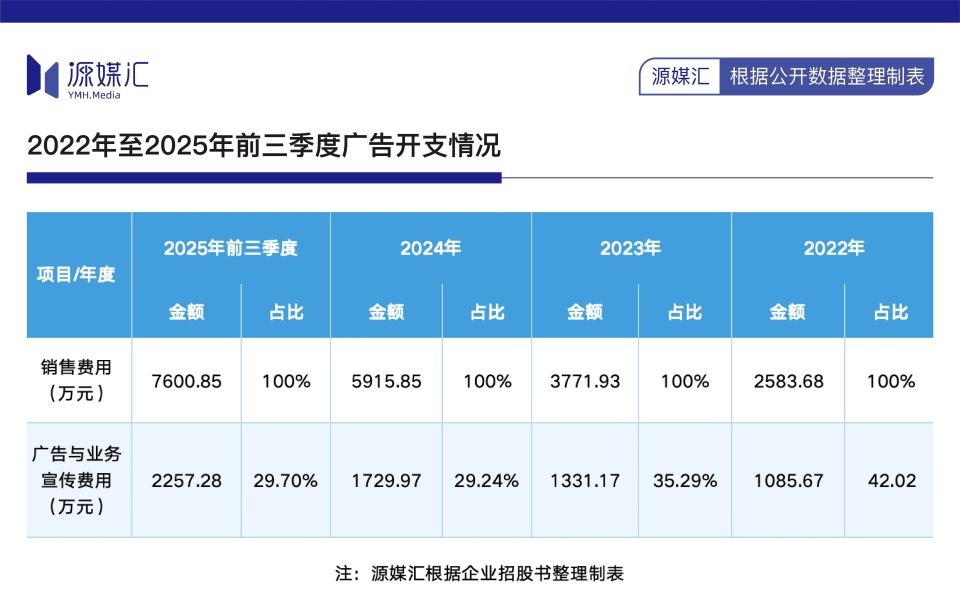Click the value 3771.93
Viewport: 960px width, 615px height.
[x=585, y=382]
